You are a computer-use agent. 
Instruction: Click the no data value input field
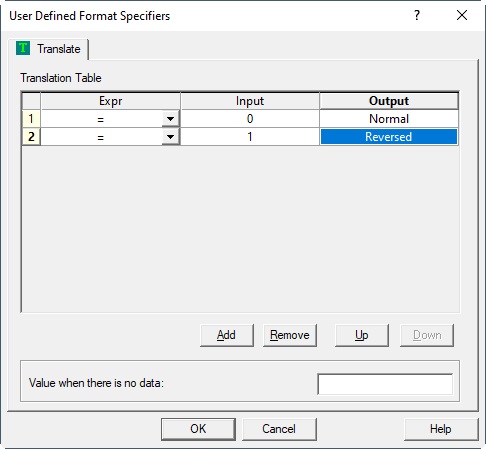coord(385,384)
